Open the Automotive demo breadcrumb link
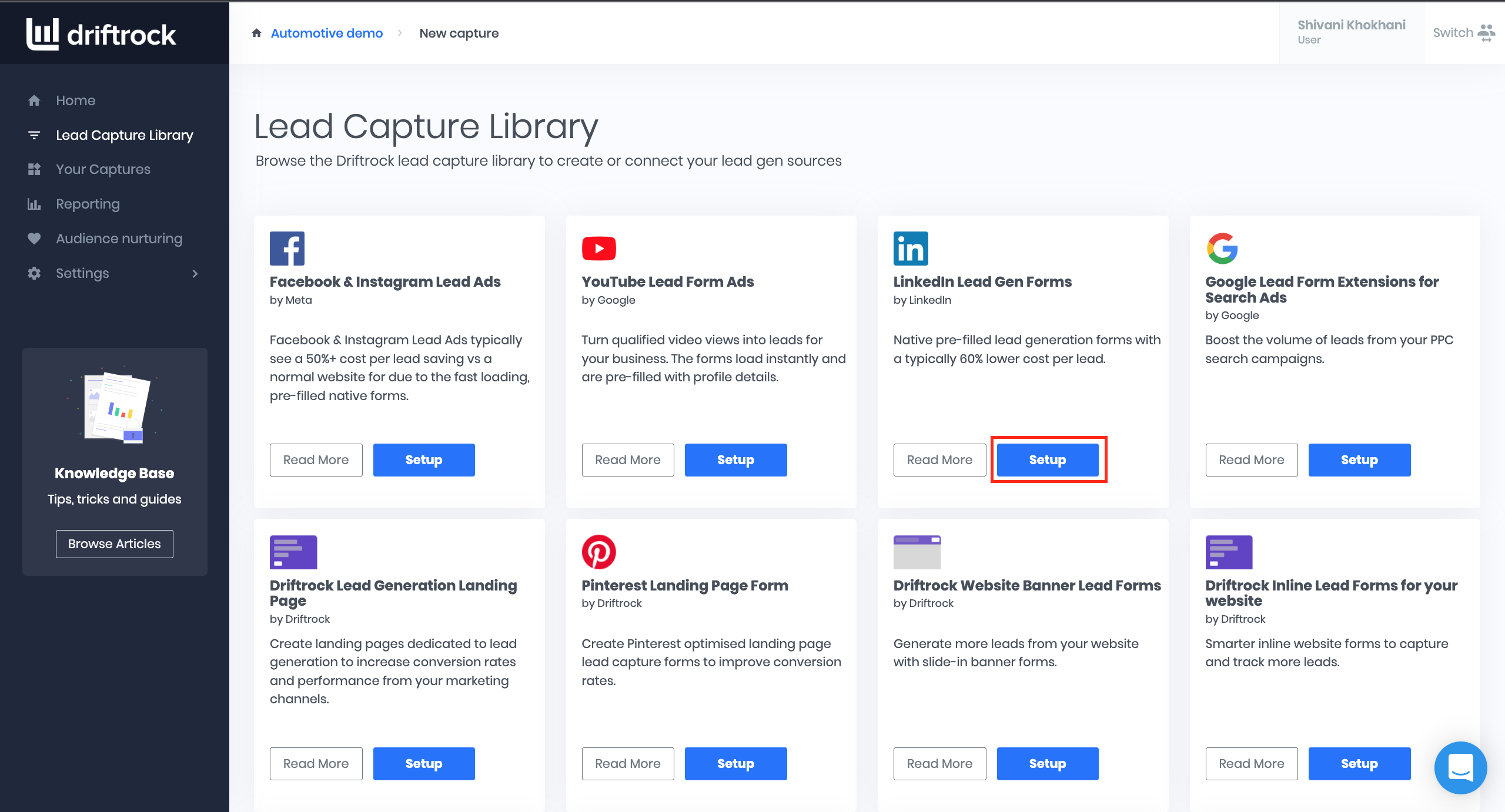 (x=327, y=33)
